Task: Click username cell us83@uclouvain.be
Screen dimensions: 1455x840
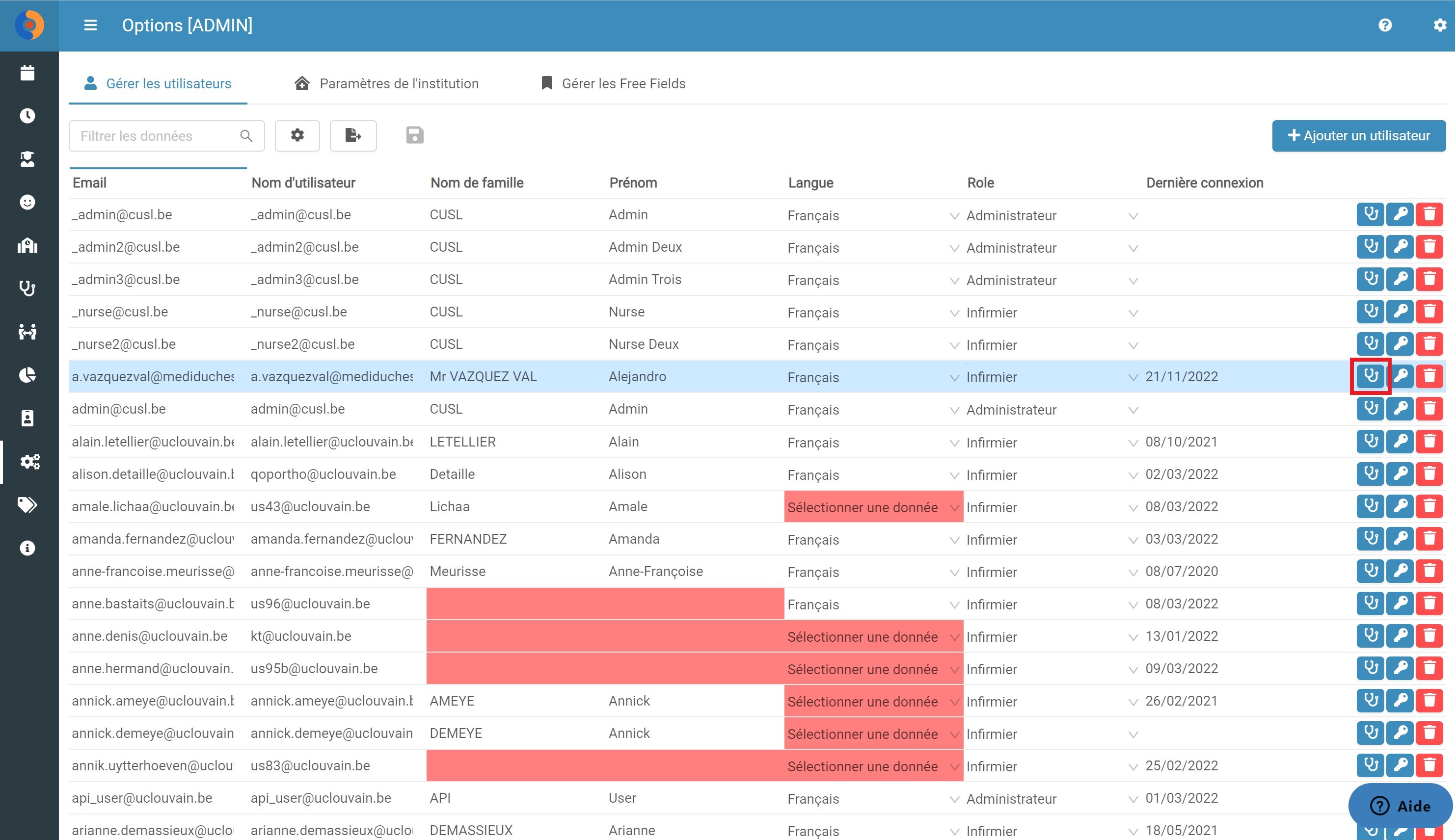Action: click(336, 765)
